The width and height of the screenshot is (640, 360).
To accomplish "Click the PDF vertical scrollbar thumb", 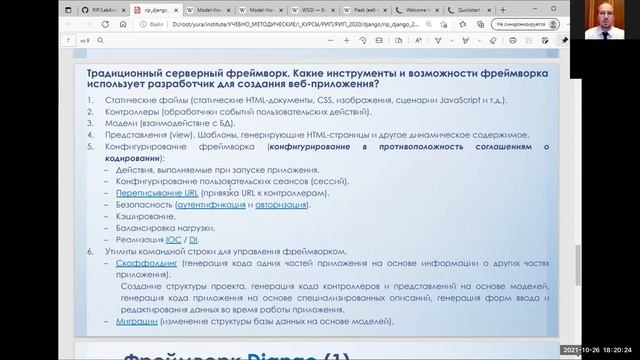I will tap(578, 265).
